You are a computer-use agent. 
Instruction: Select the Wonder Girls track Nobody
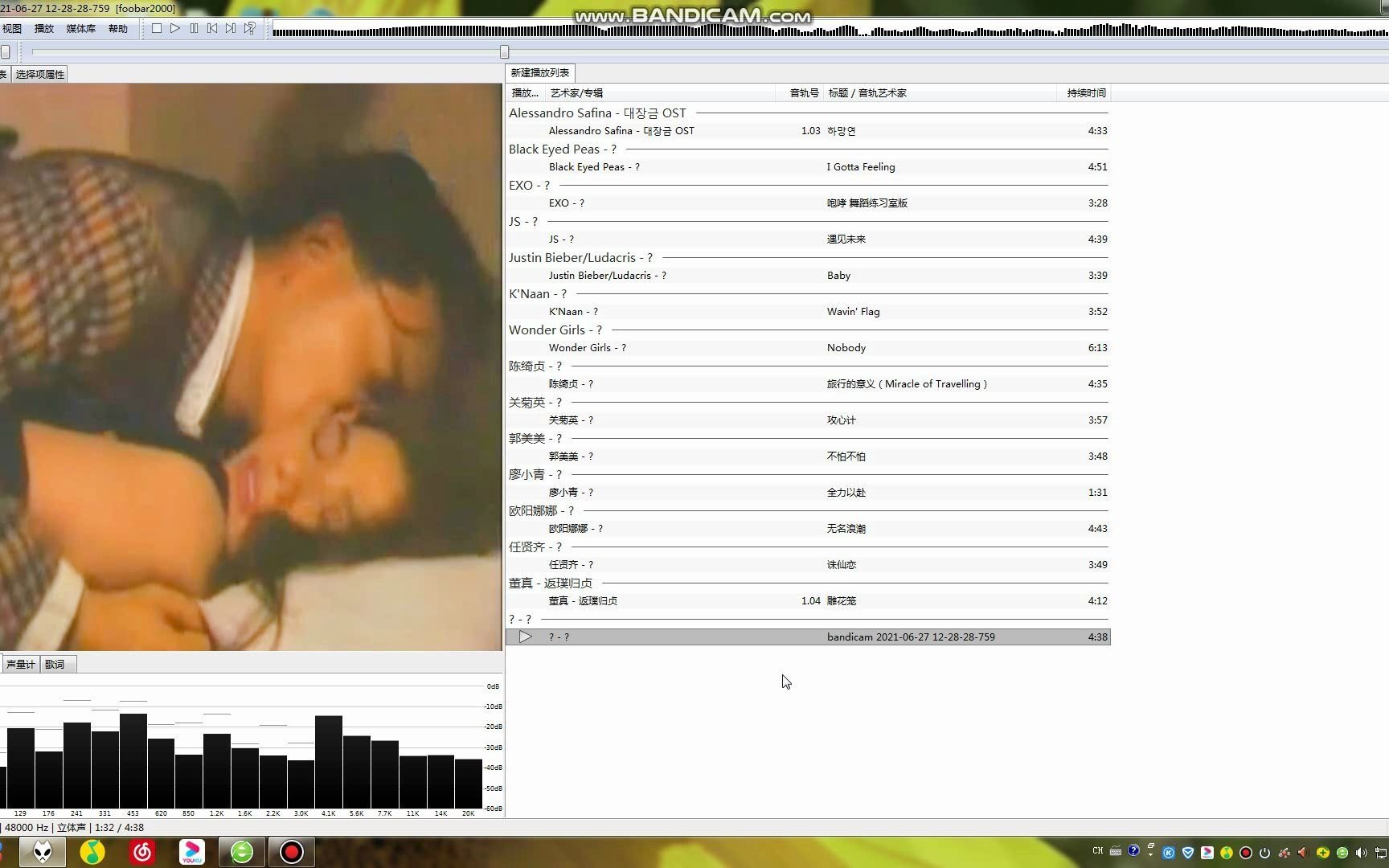coord(808,347)
